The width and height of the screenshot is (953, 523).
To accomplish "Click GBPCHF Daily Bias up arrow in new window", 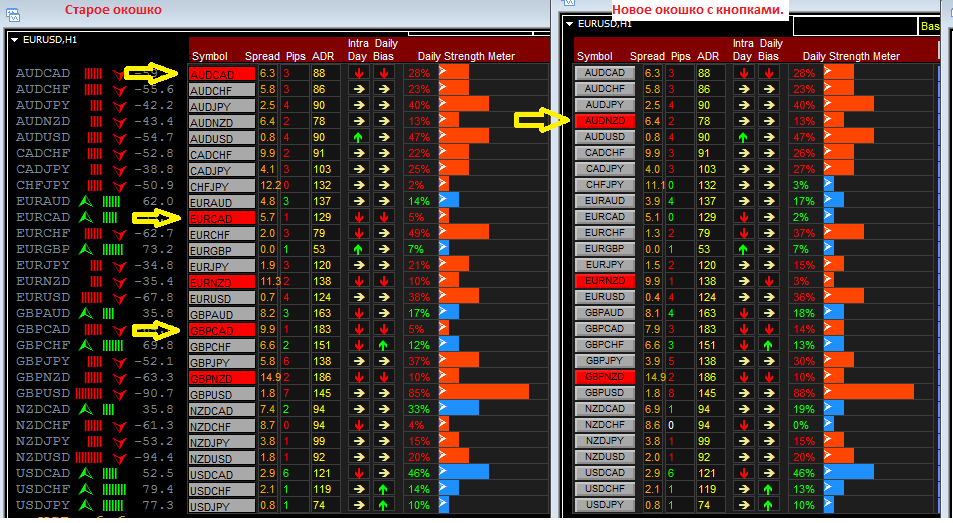I will (x=769, y=345).
